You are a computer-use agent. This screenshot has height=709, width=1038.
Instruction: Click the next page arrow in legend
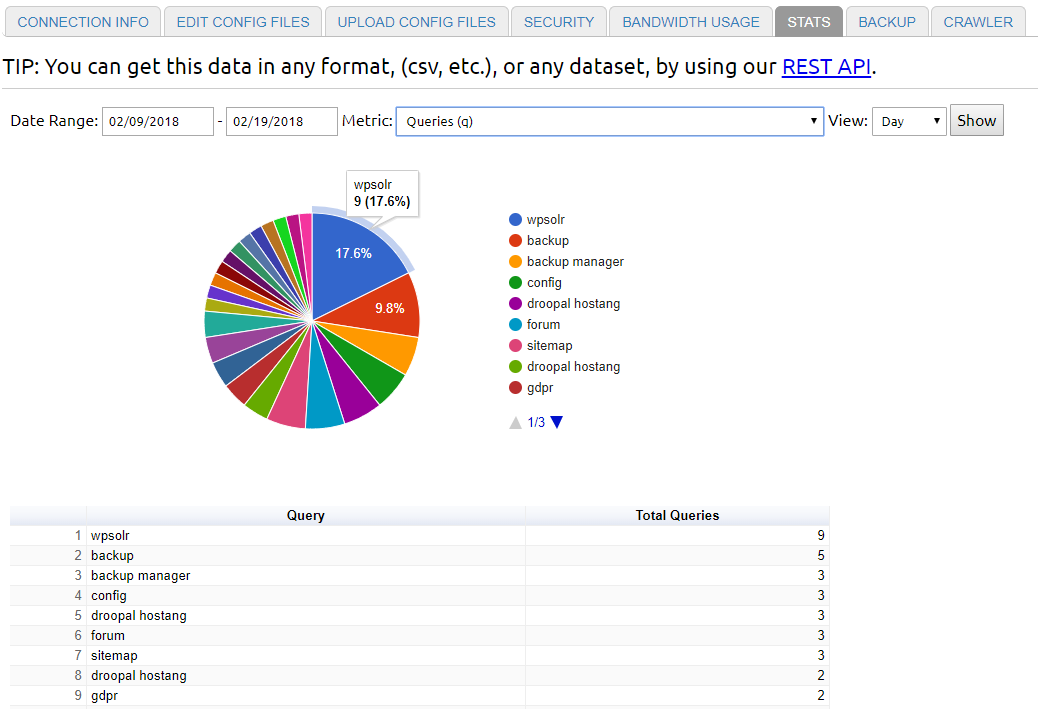pyautogui.click(x=557, y=422)
